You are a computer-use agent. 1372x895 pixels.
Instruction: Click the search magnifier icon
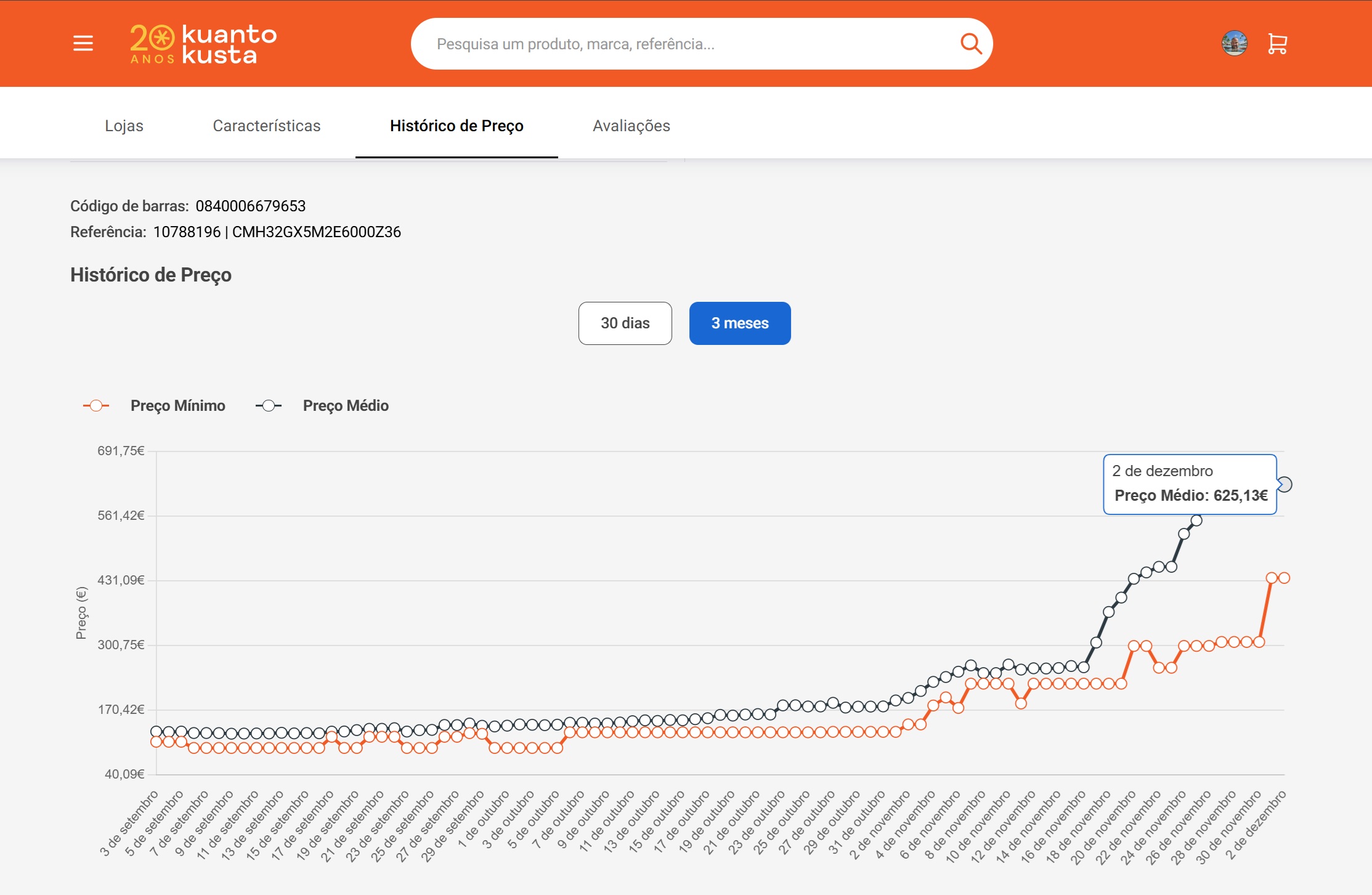point(970,44)
